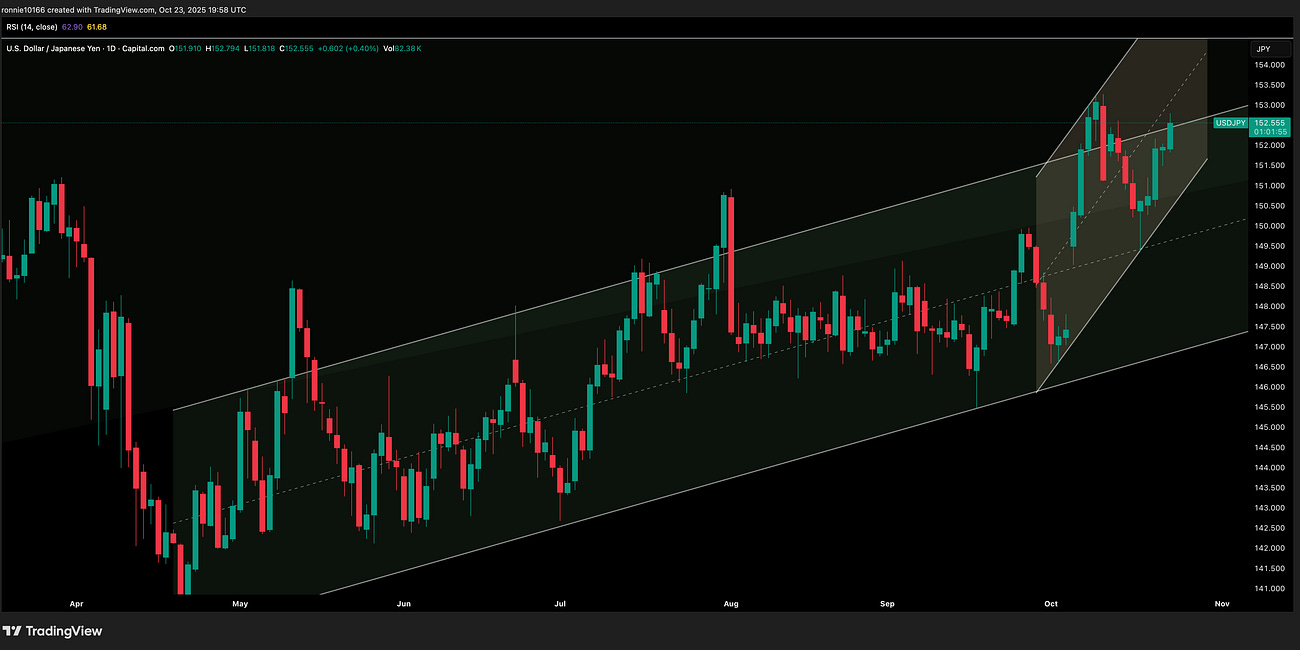
Task: Click the JPY currency badge atop the price axis
Action: (x=1264, y=48)
